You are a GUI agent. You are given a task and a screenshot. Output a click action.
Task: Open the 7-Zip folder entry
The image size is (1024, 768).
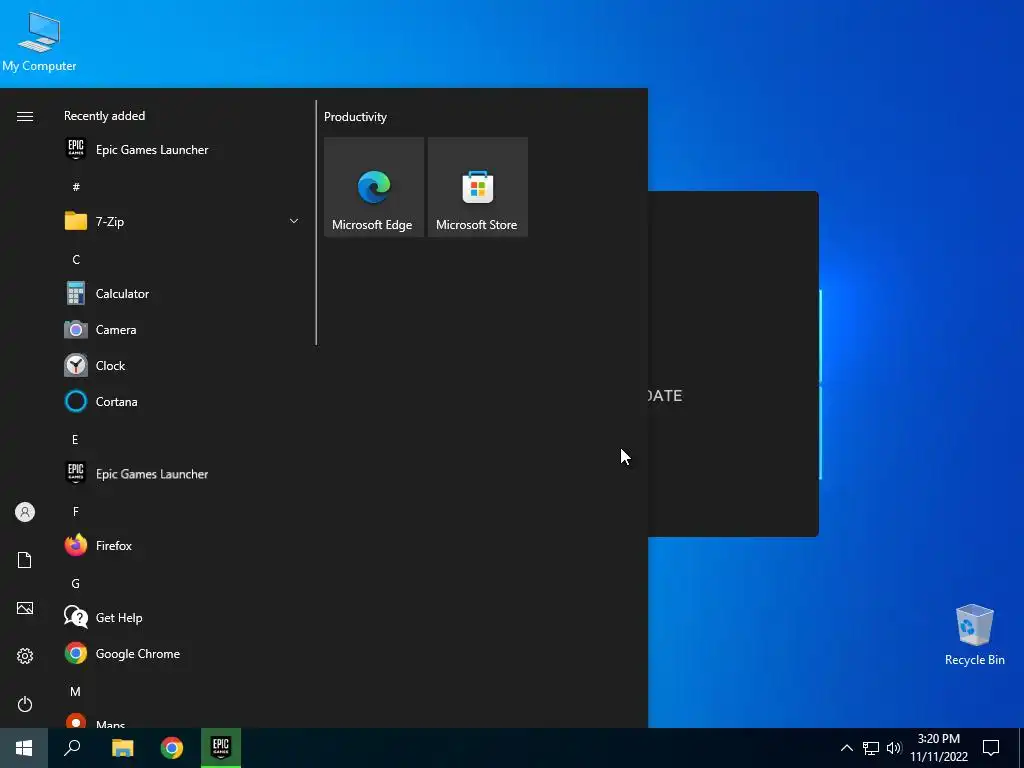pos(182,221)
